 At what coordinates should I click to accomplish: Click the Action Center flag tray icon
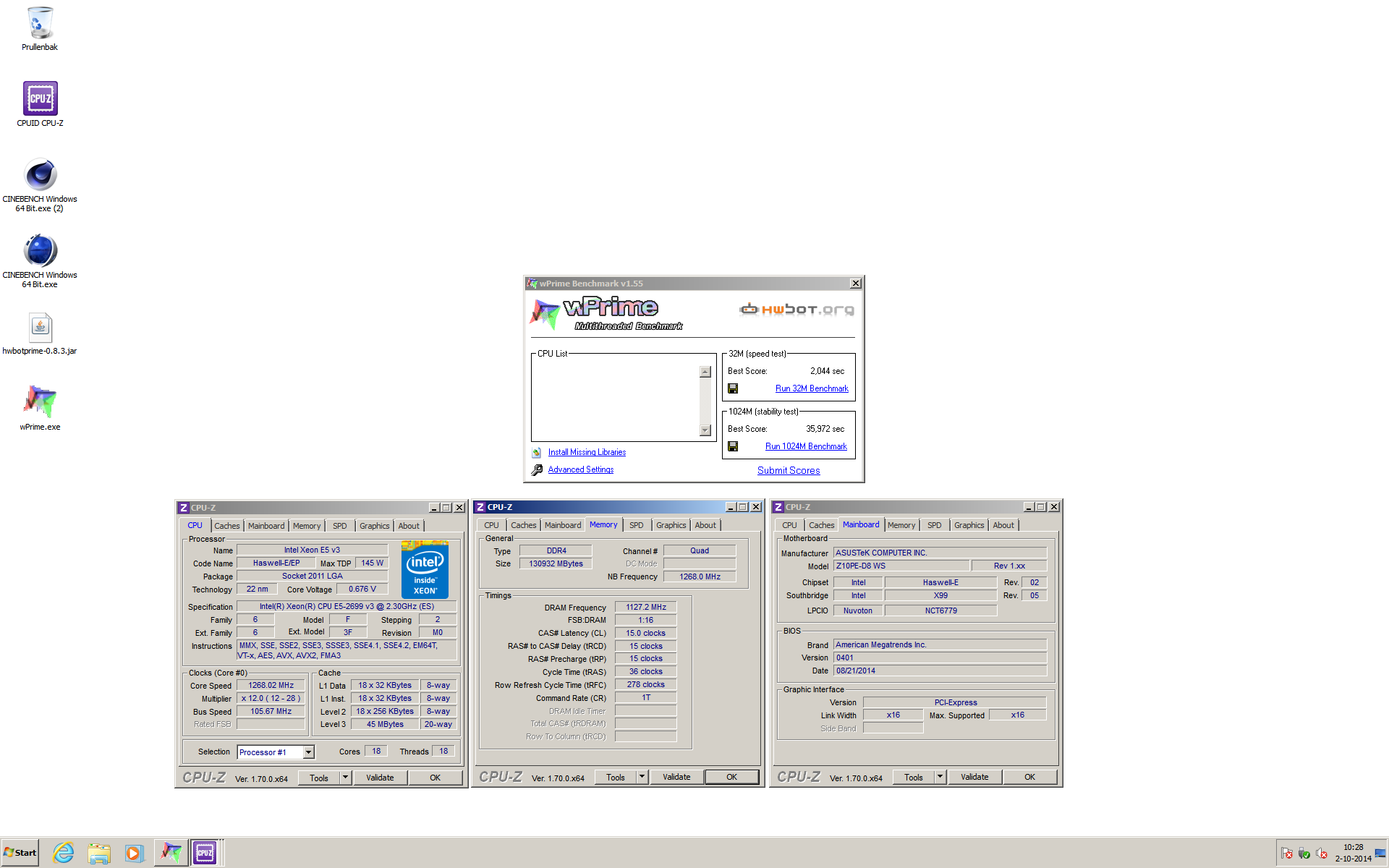tap(1286, 854)
